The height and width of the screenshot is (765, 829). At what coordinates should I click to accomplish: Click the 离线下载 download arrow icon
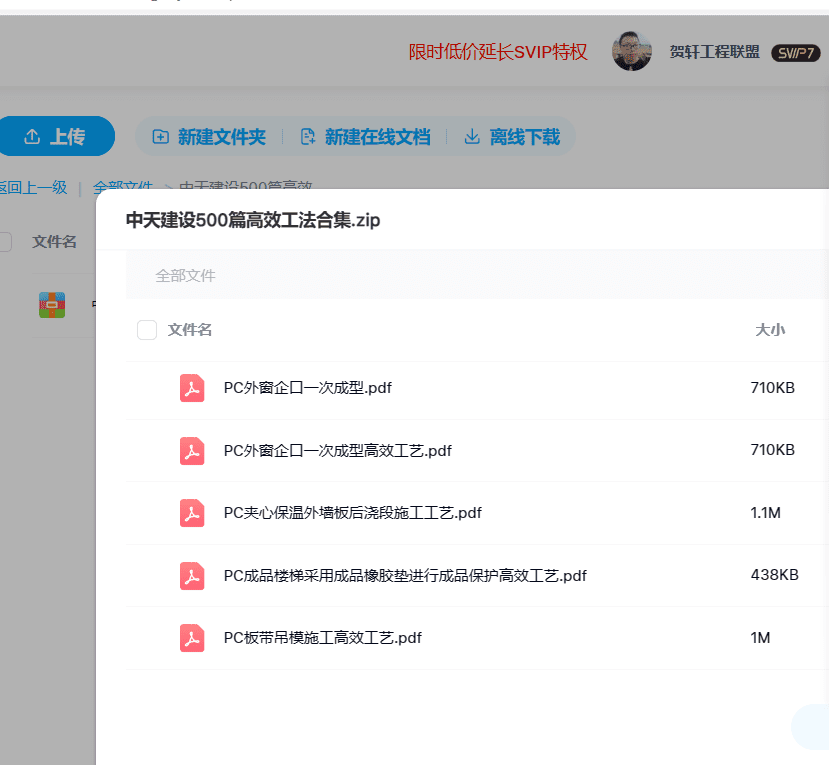pos(472,137)
